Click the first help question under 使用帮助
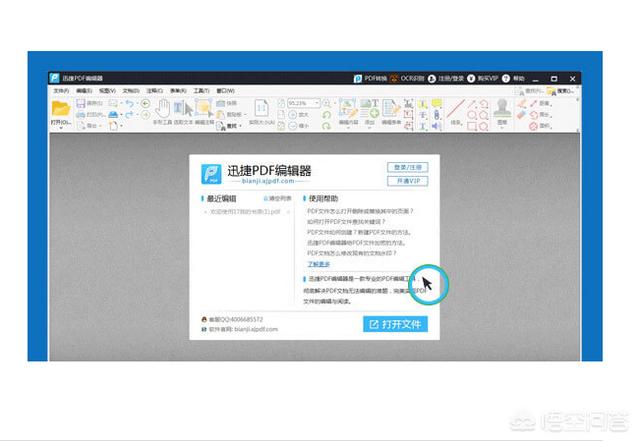This screenshot has width=640, height=443. (360, 211)
